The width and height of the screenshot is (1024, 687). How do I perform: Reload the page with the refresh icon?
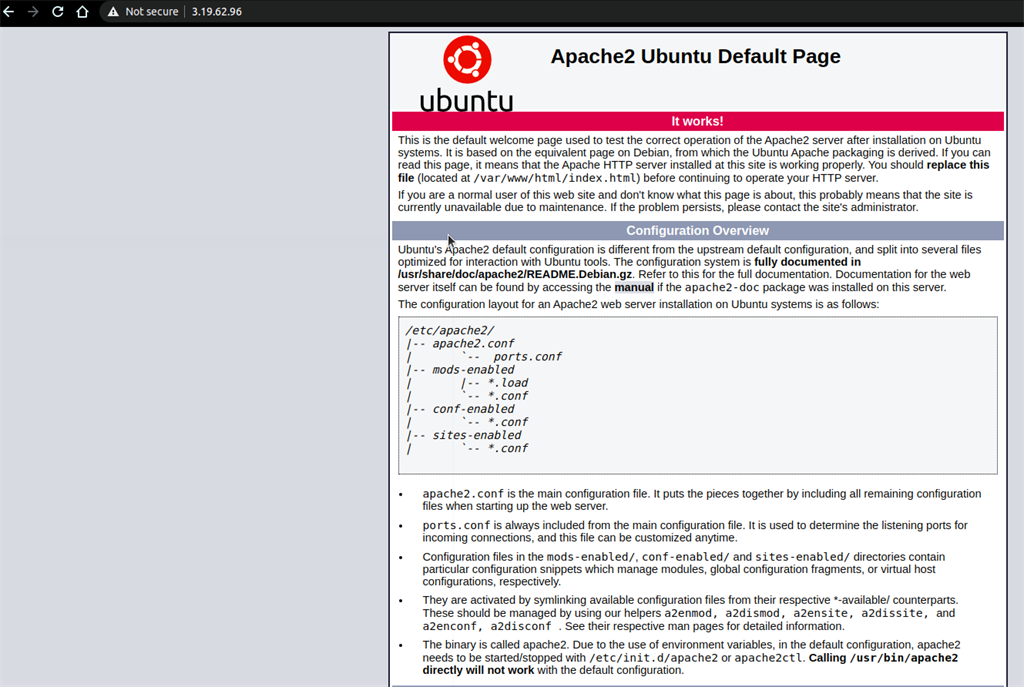tap(57, 12)
